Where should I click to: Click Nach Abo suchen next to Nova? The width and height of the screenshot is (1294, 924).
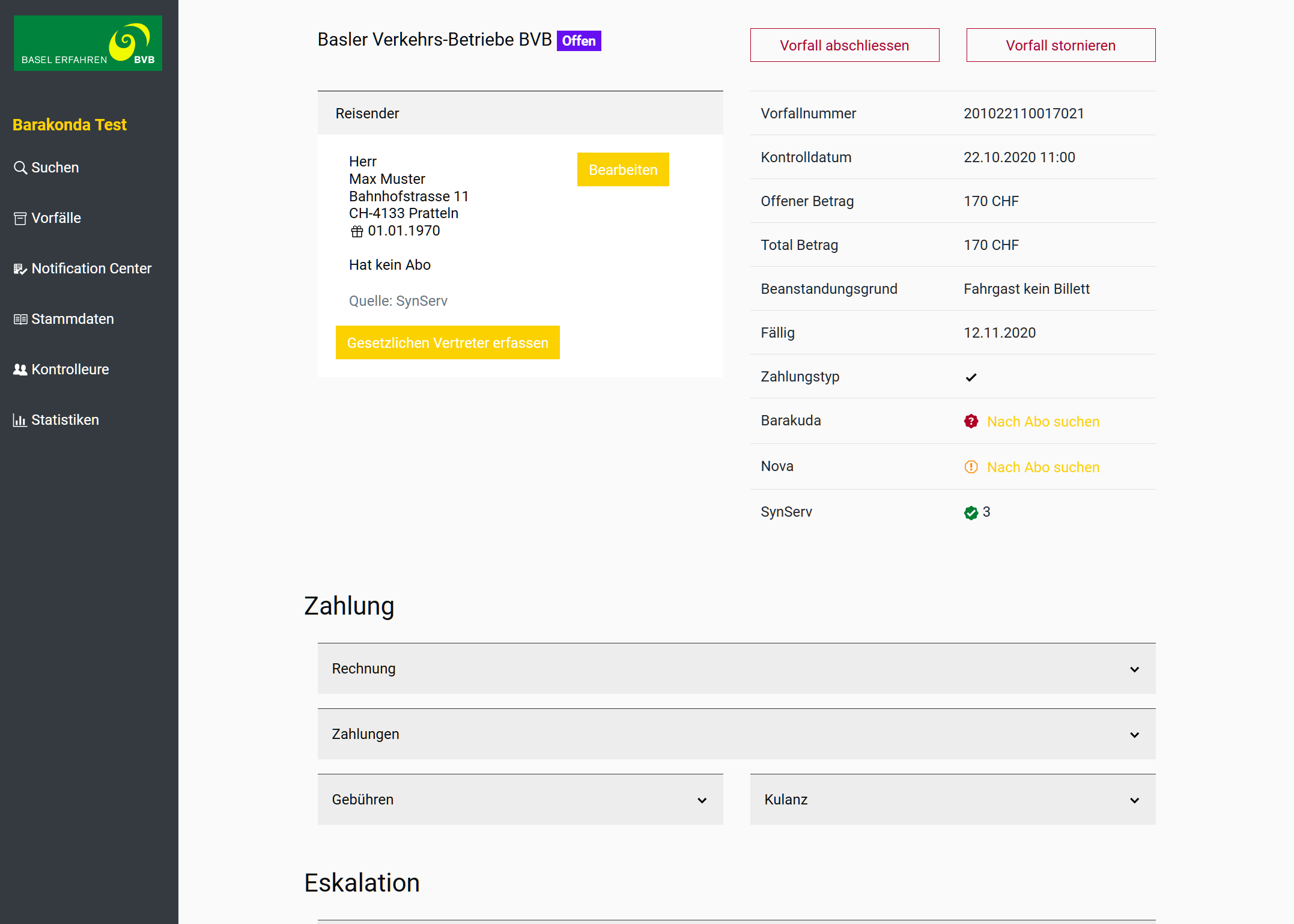[x=1043, y=467]
